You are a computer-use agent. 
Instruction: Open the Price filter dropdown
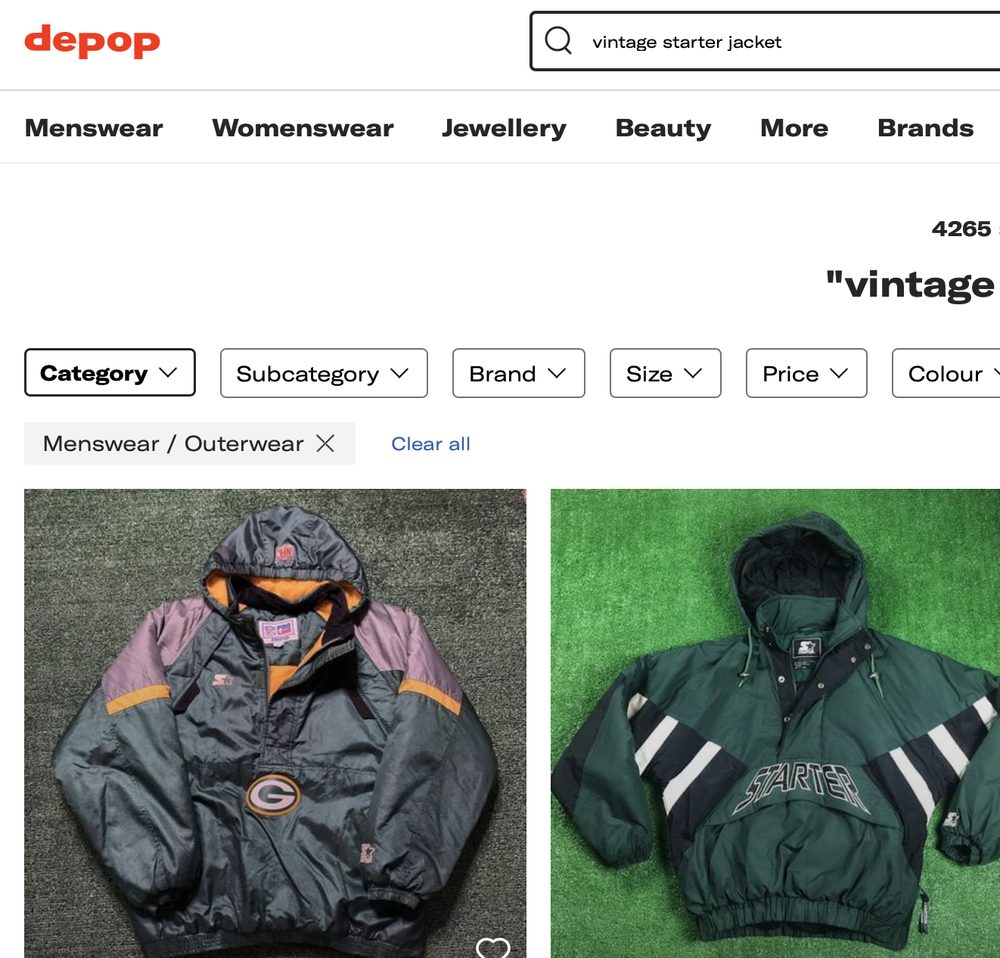tap(806, 373)
